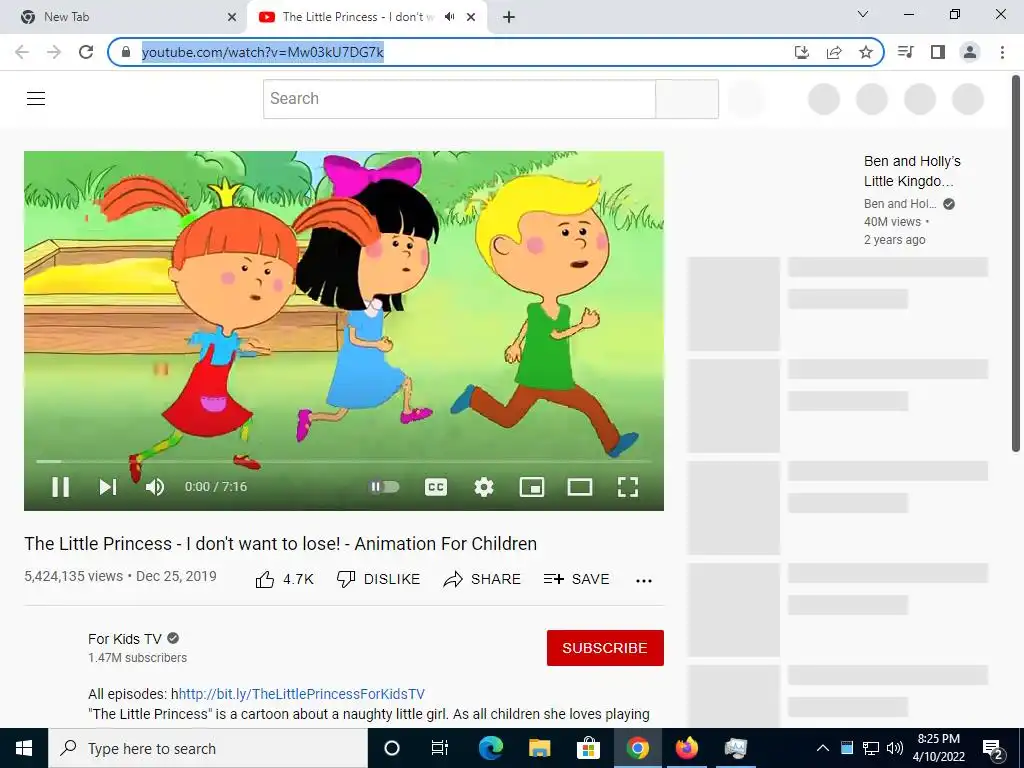Screen dimensions: 1024x768
Task: Launch Microsoft Edge from taskbar
Action: [490, 748]
